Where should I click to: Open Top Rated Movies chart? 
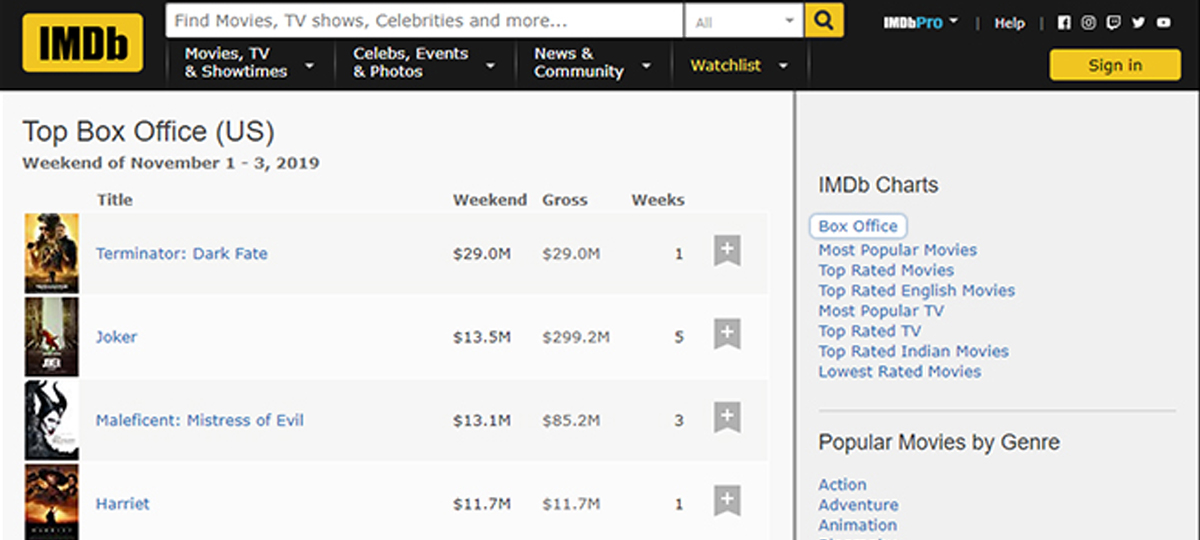click(x=886, y=270)
